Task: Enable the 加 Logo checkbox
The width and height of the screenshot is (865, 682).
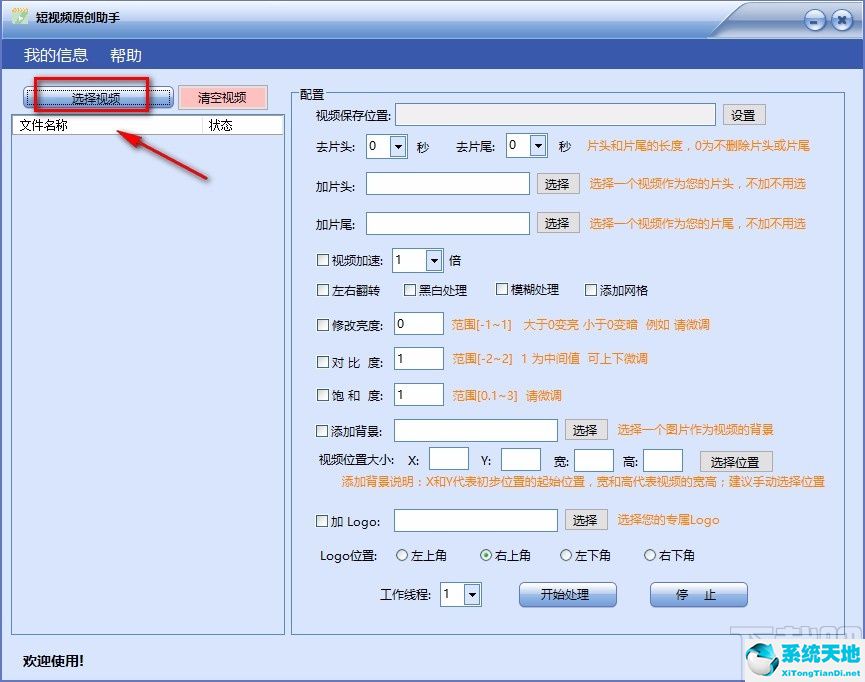Action: pyautogui.click(x=322, y=521)
